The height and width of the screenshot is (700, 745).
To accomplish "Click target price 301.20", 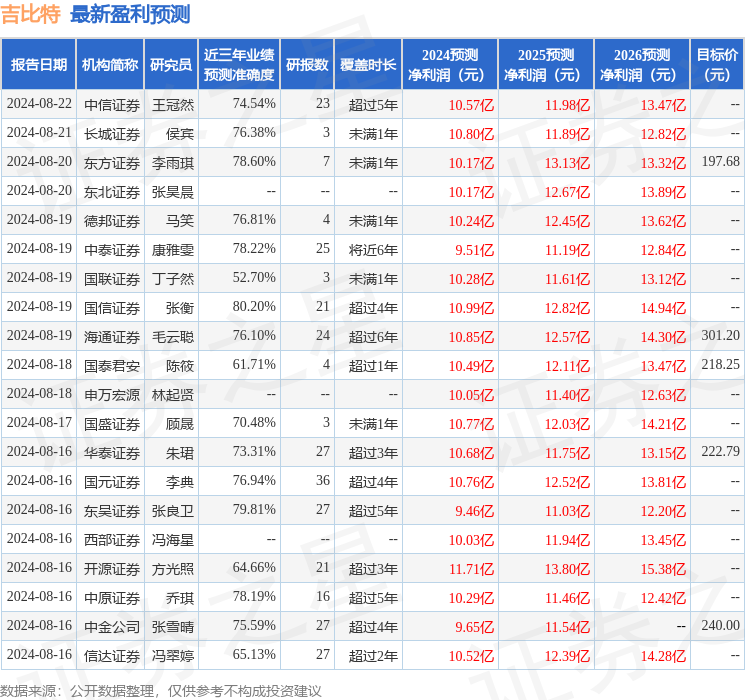I will tap(721, 336).
